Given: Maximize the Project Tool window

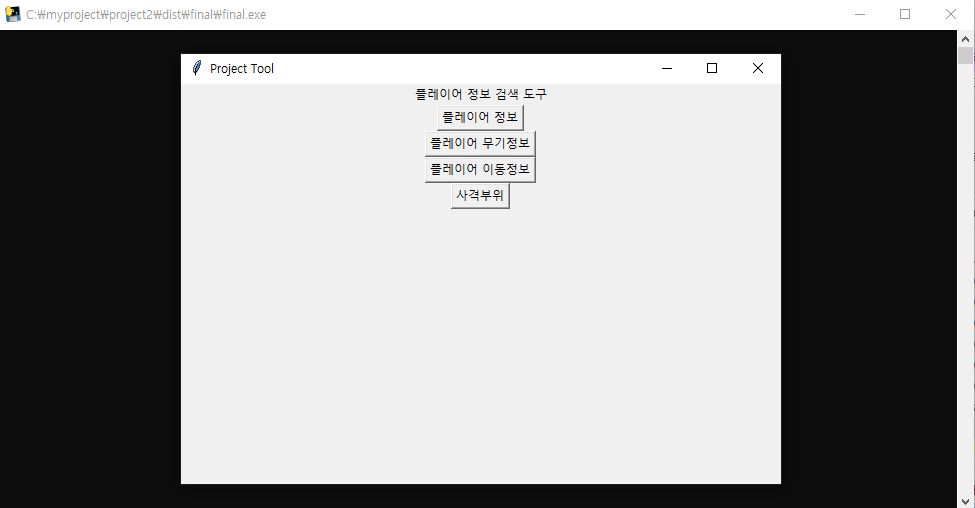Looking at the screenshot, I should click(712, 68).
